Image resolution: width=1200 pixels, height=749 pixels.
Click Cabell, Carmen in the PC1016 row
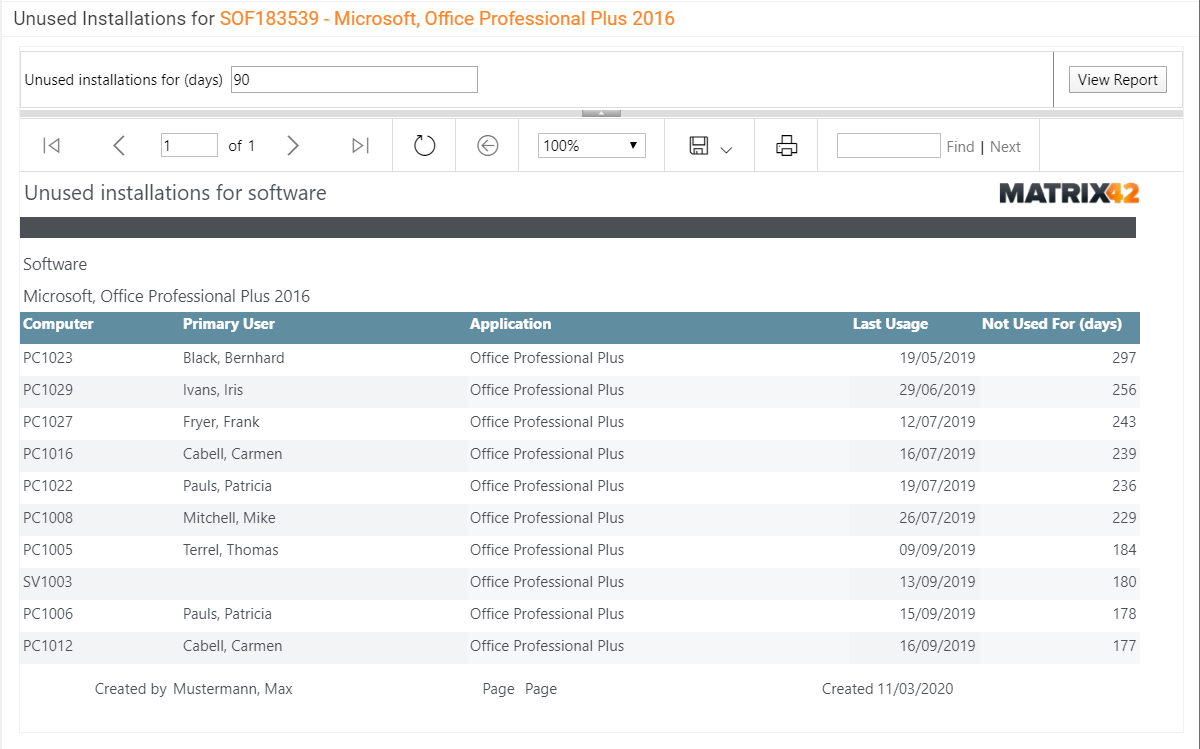pyautogui.click(x=233, y=454)
